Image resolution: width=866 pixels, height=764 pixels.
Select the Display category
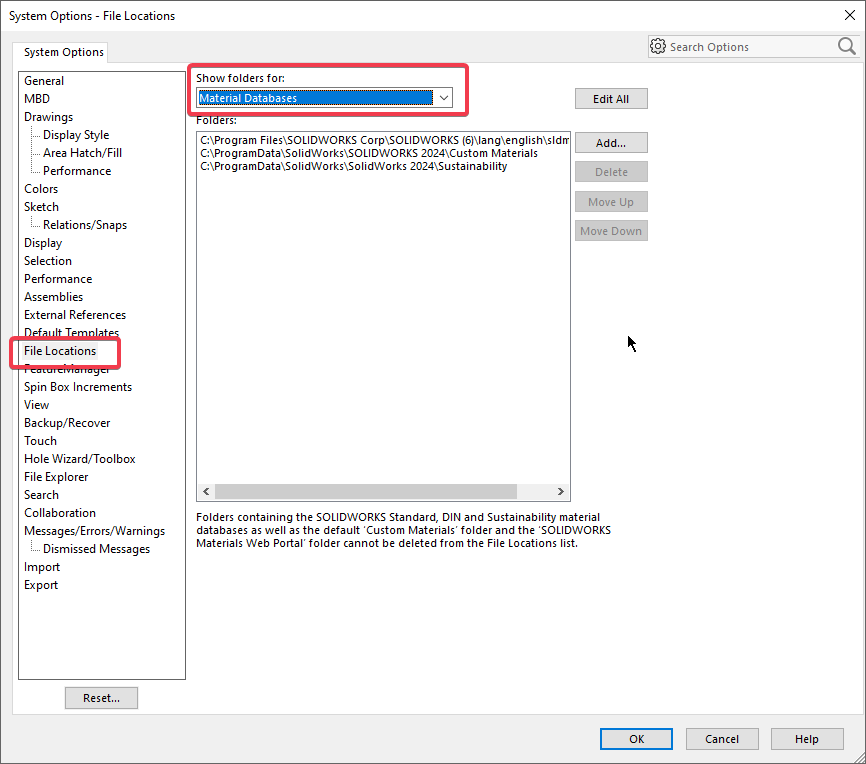(x=43, y=243)
